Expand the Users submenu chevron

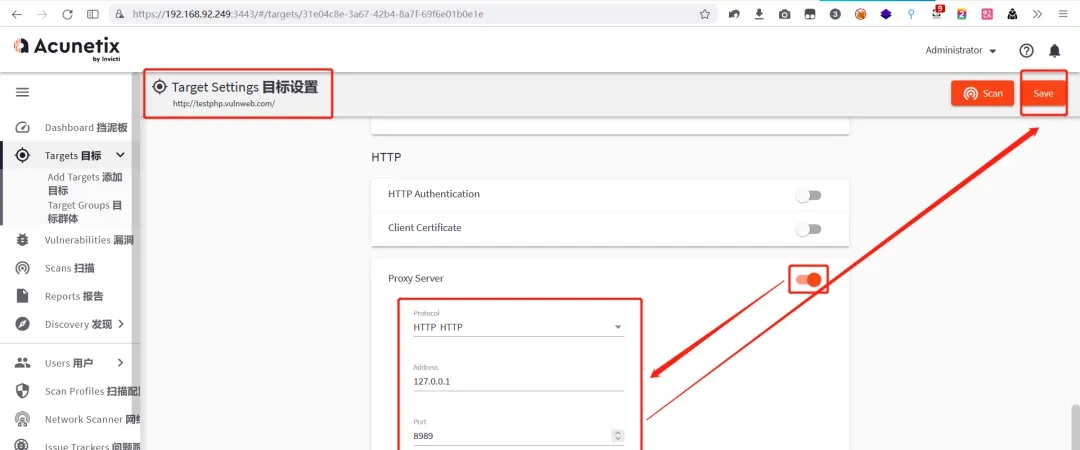121,362
